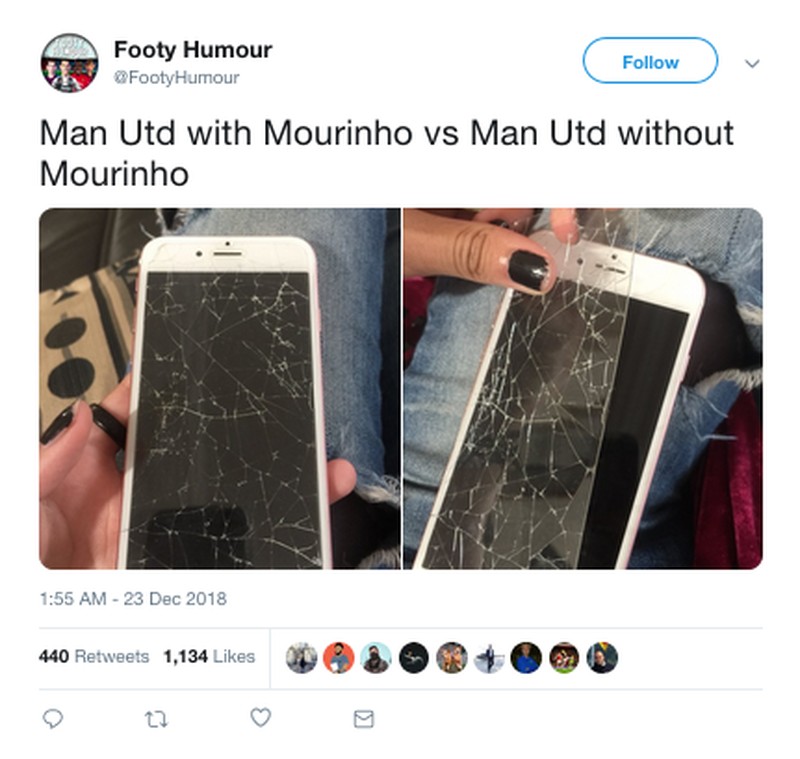Click the envelope direct message icon
Screen dimensions: 800x759
point(364,719)
